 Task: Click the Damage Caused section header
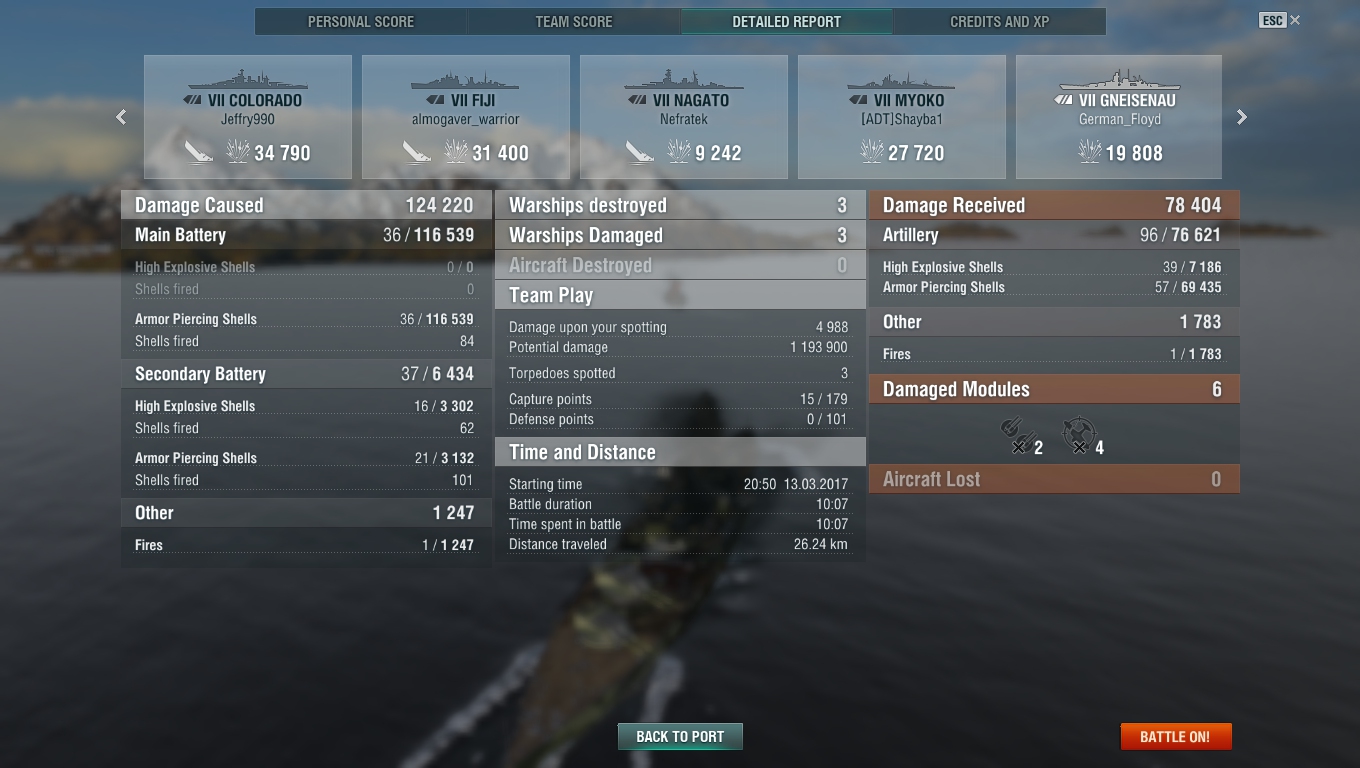point(306,205)
